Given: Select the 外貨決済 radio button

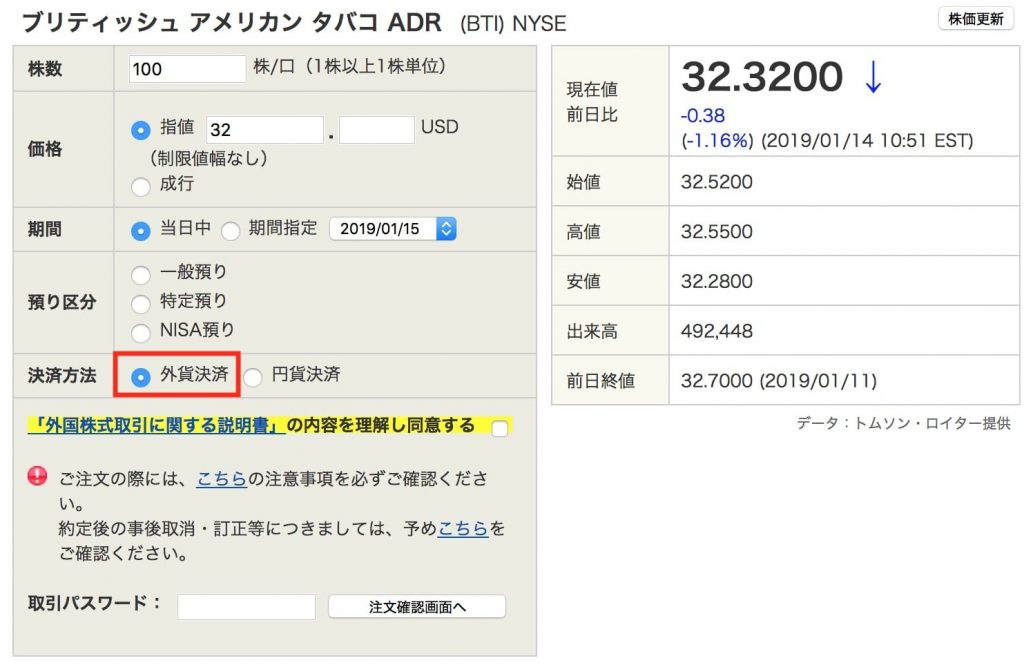Looking at the screenshot, I should [x=140, y=377].
